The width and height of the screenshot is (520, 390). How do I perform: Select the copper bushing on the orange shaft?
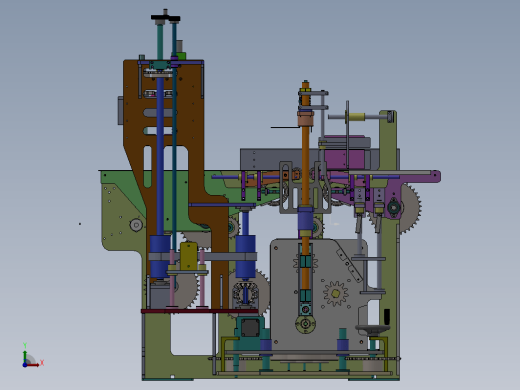[x=305, y=119]
